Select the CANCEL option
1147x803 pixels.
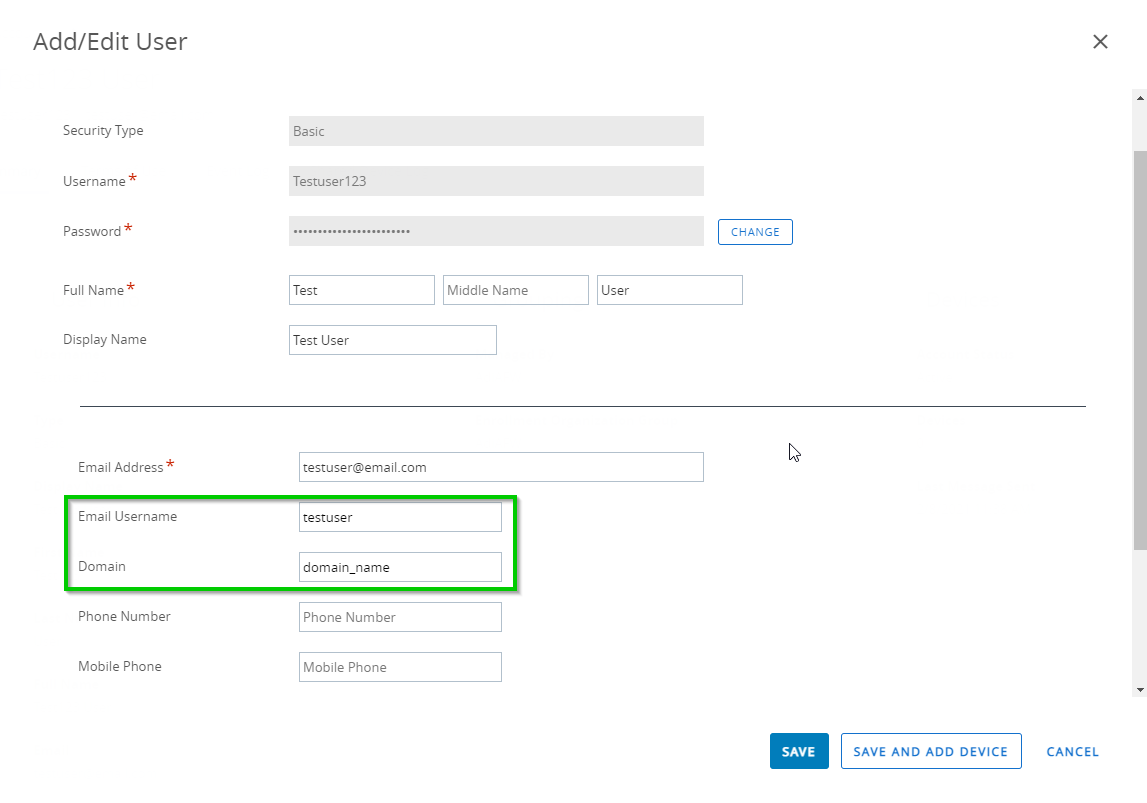click(1071, 751)
